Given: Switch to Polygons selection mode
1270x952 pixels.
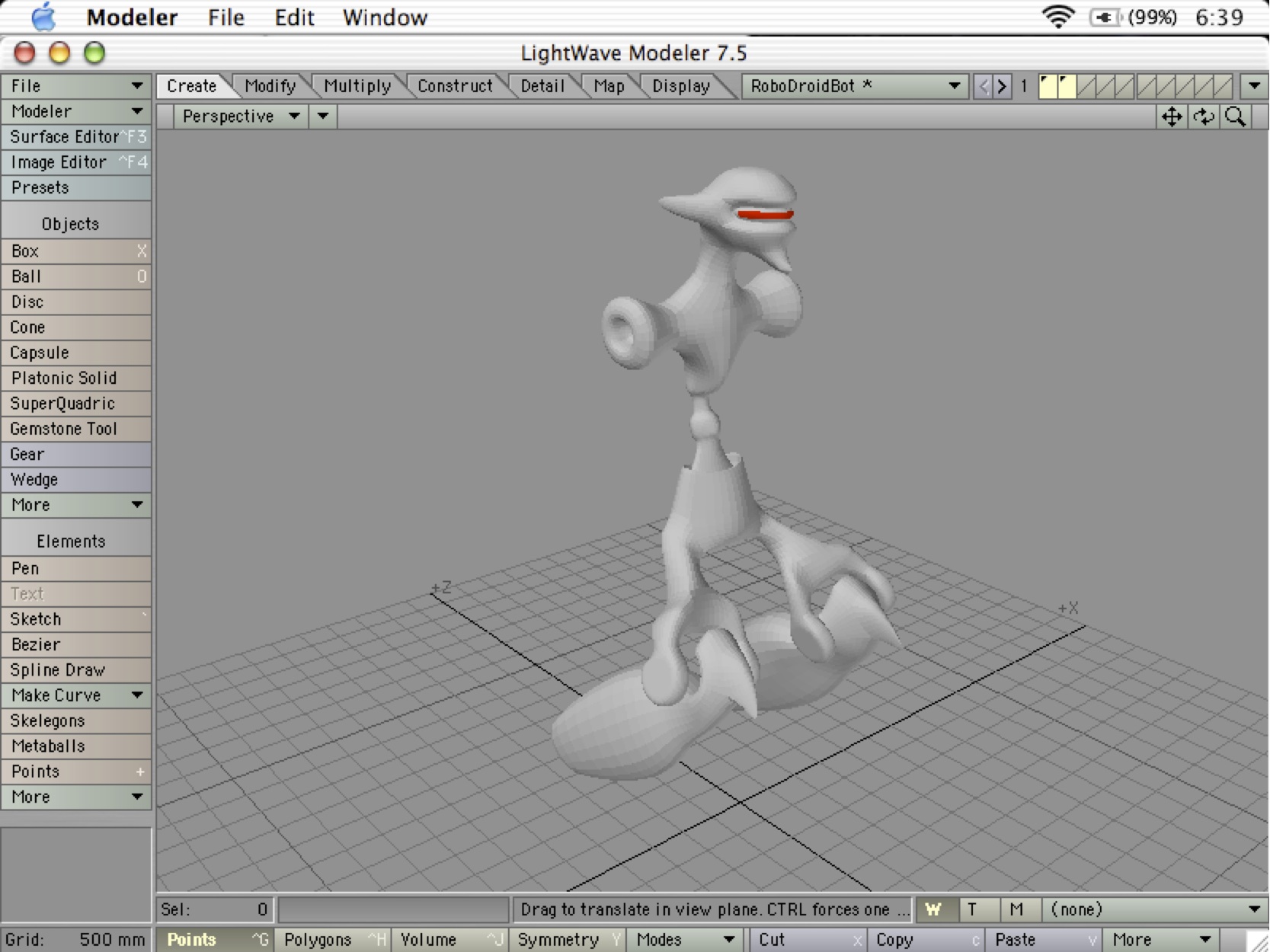Looking at the screenshot, I should click(332, 940).
